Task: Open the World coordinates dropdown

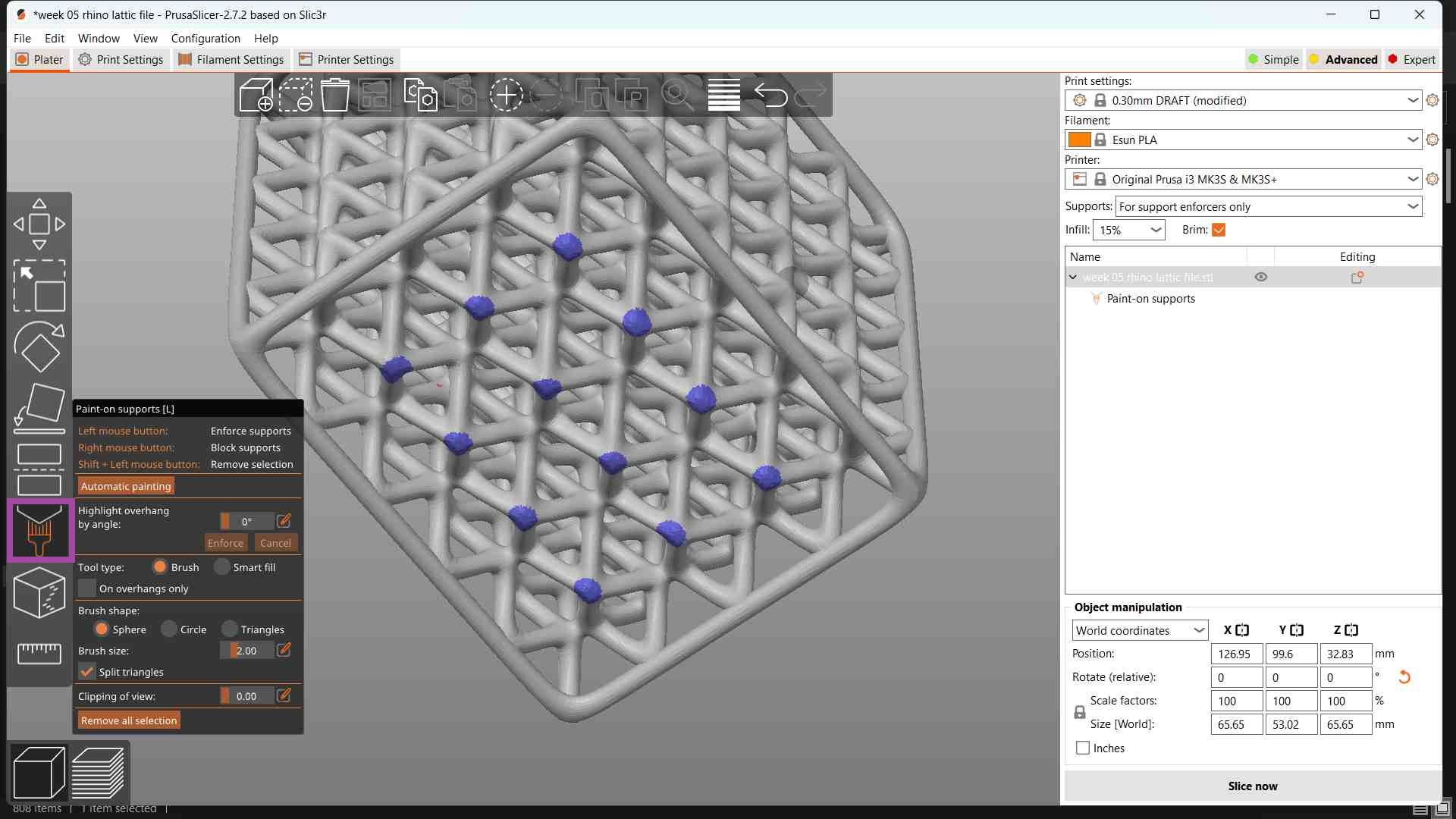Action: [x=1139, y=631]
